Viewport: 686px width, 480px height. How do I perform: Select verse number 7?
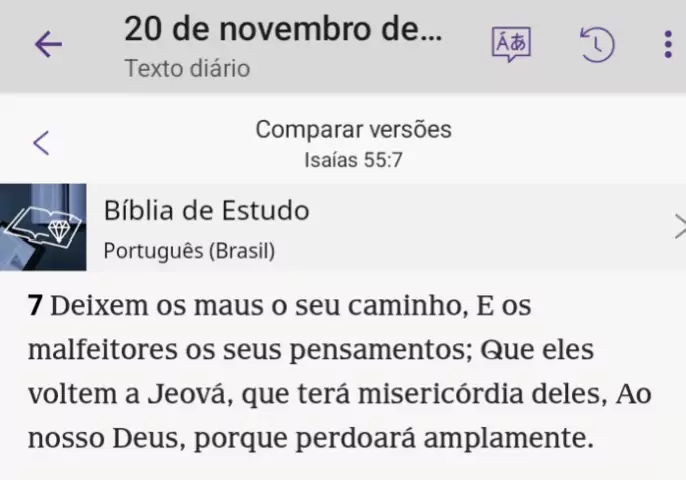click(35, 307)
